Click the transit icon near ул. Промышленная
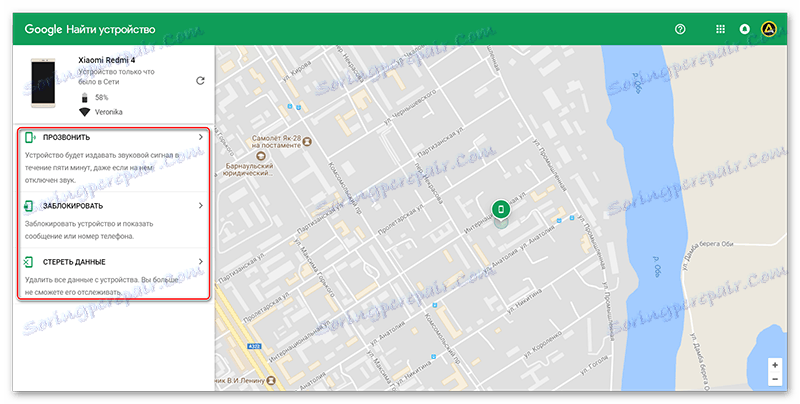This screenshot has width=800, height=404. (572, 217)
